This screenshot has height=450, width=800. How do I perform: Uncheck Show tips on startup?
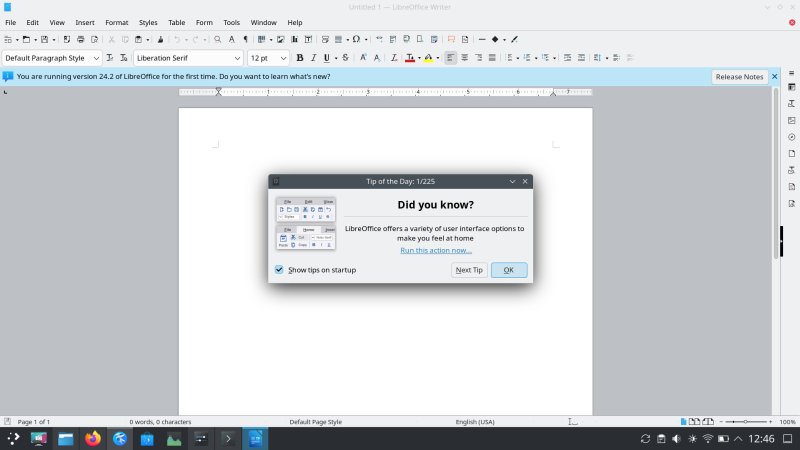(279, 270)
